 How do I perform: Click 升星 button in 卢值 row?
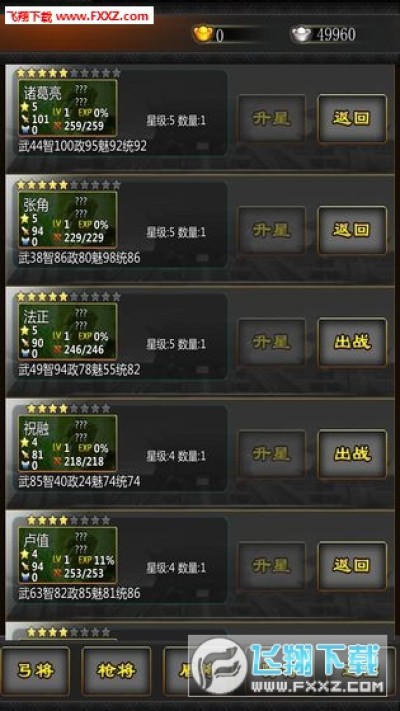(x=272, y=566)
